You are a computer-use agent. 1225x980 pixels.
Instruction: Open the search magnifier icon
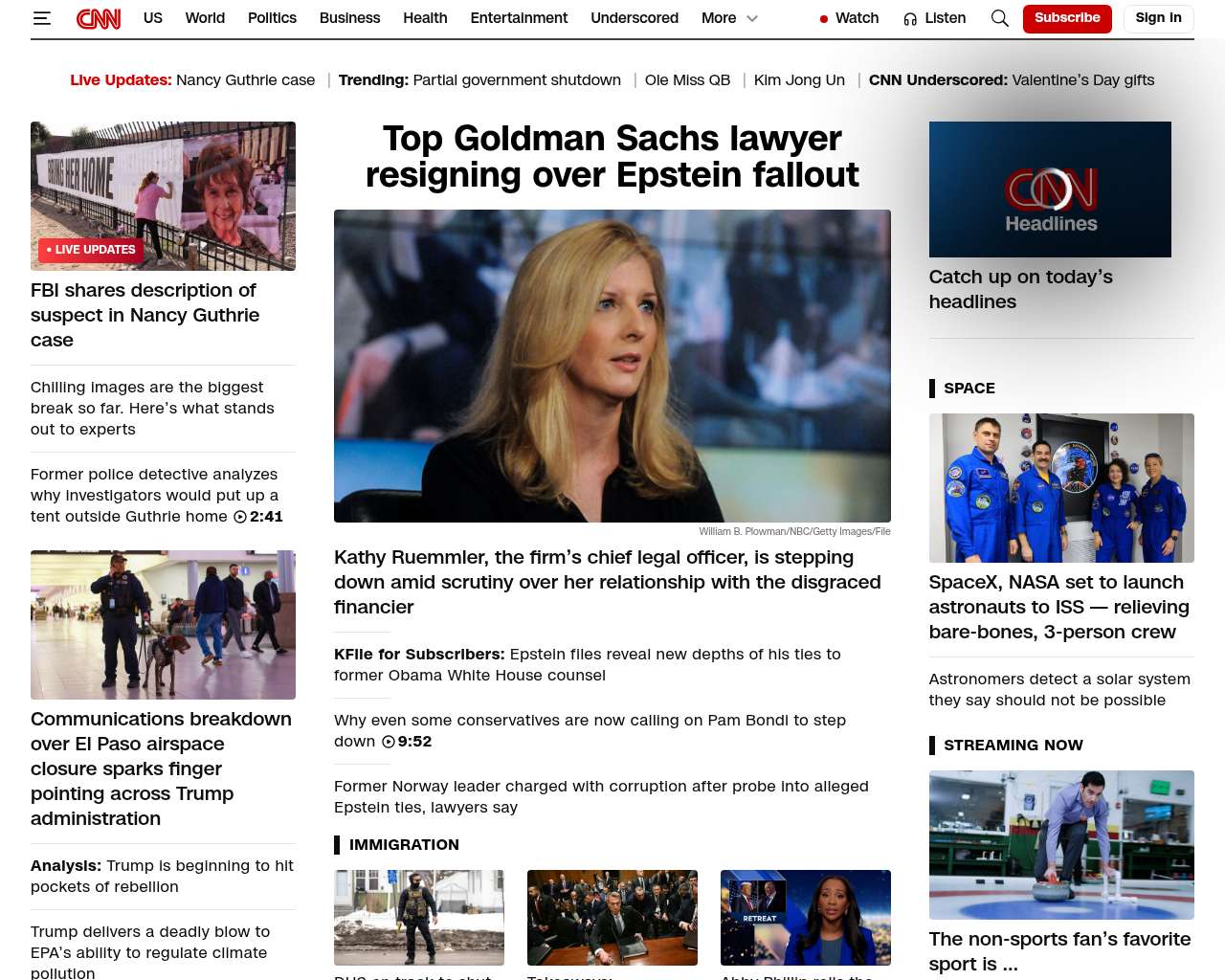(999, 18)
